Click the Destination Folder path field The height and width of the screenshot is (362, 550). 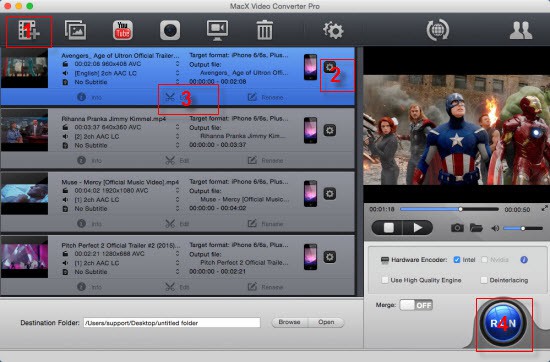[172, 323]
